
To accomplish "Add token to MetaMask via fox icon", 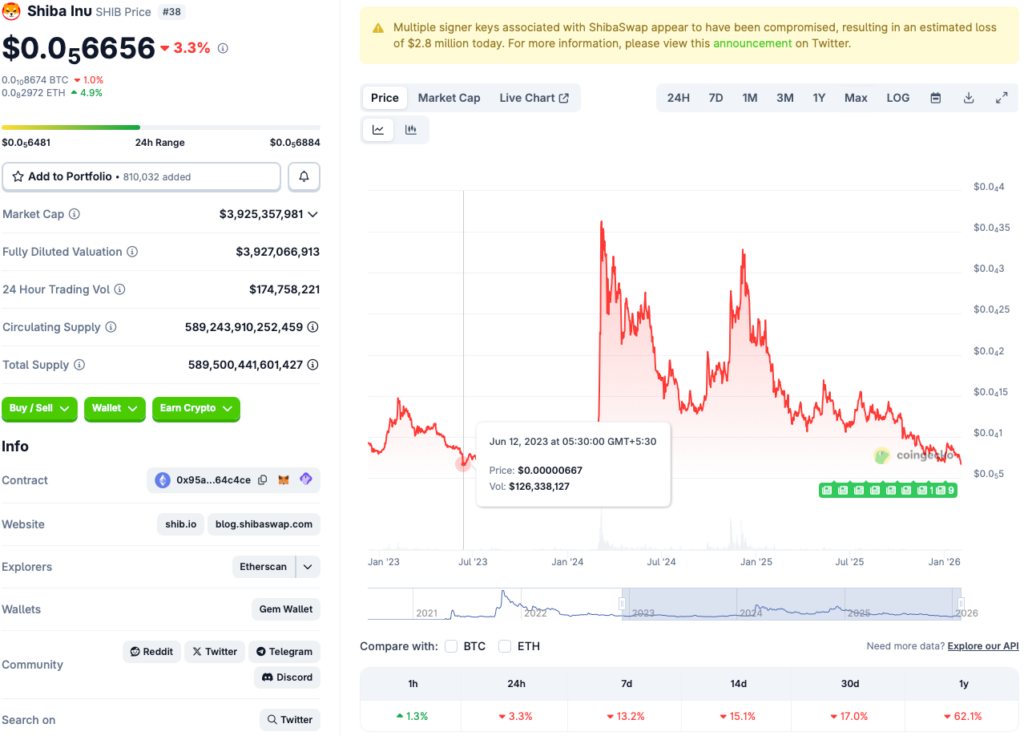I will pos(284,480).
